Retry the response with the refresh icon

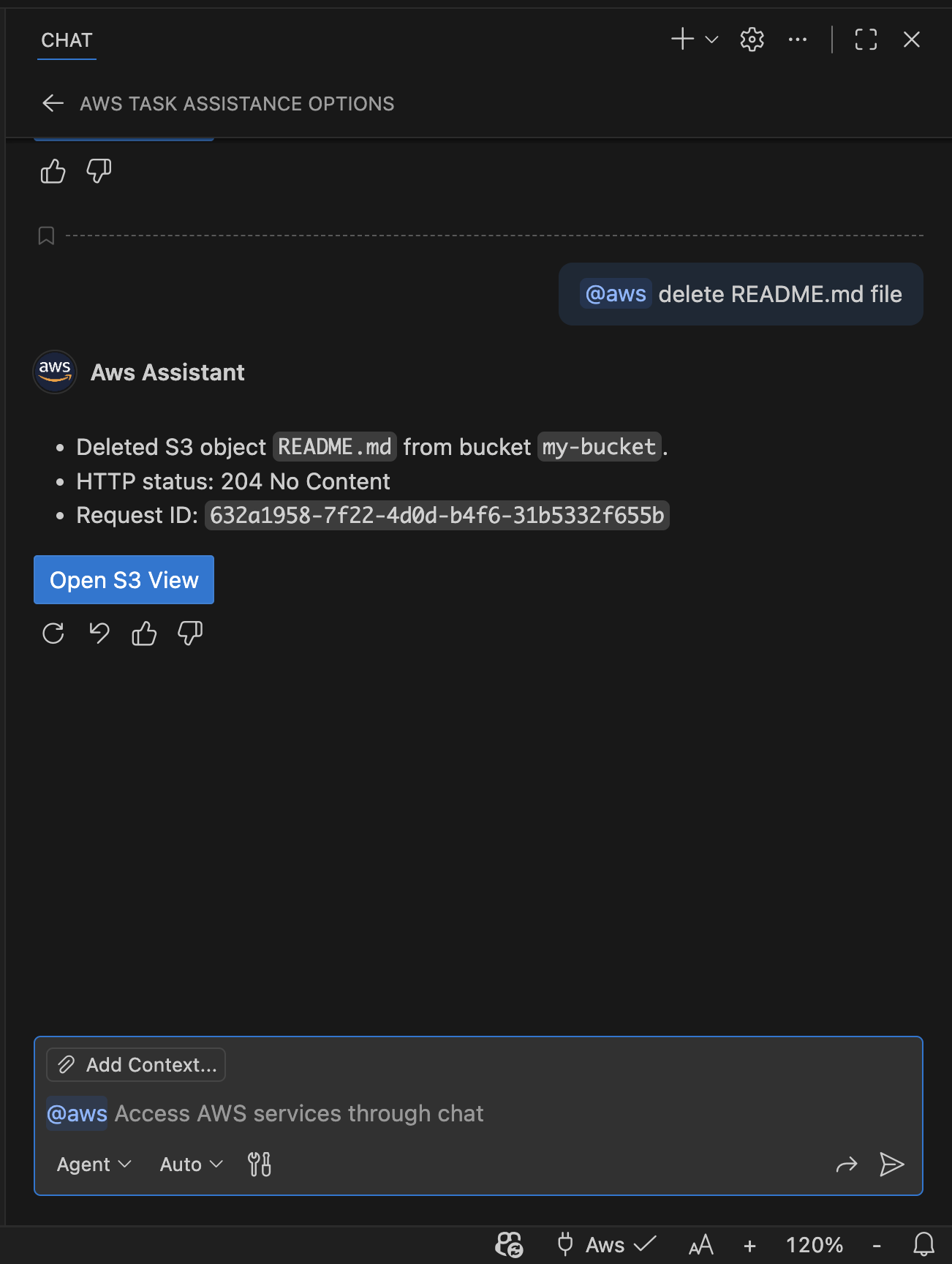53,633
